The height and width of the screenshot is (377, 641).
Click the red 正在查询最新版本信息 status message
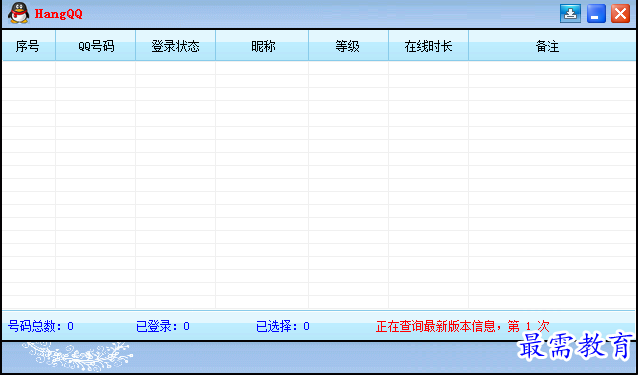point(462,326)
